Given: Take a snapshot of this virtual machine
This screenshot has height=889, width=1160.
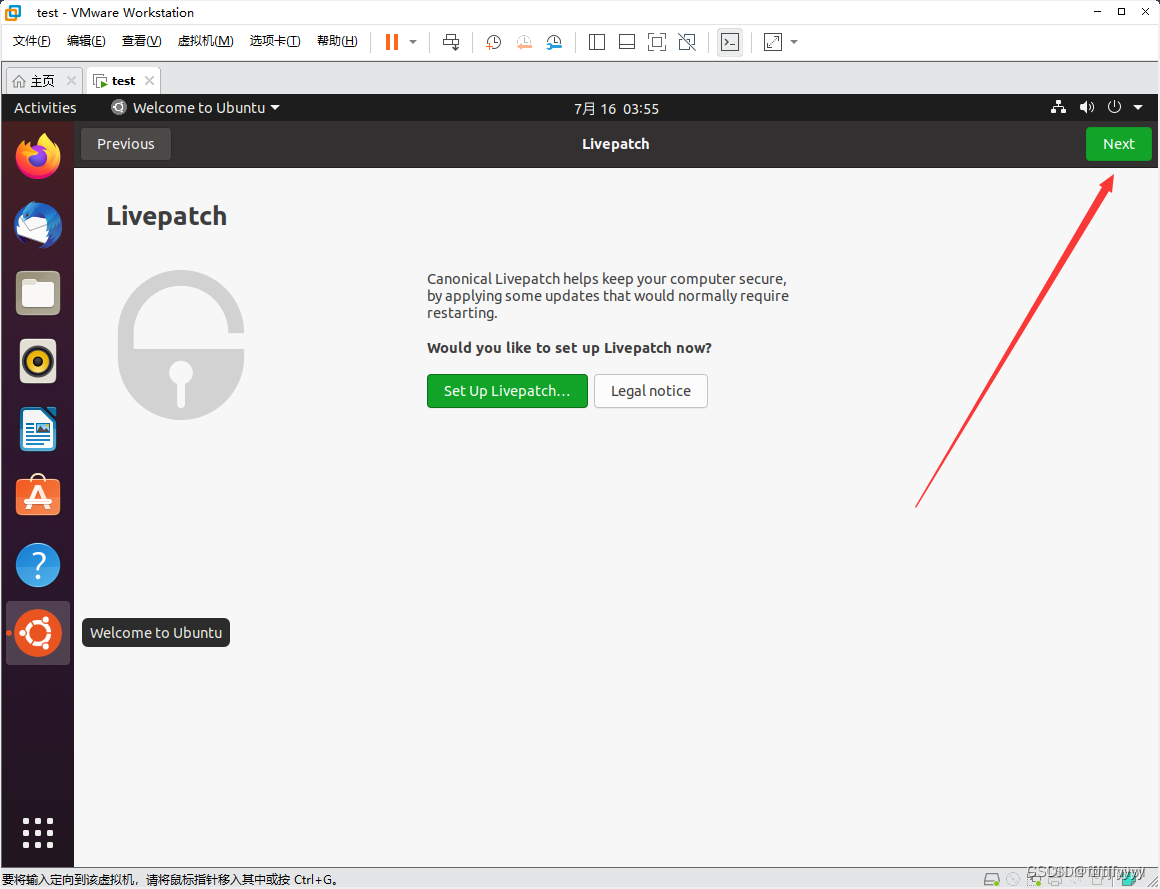Looking at the screenshot, I should (x=493, y=42).
